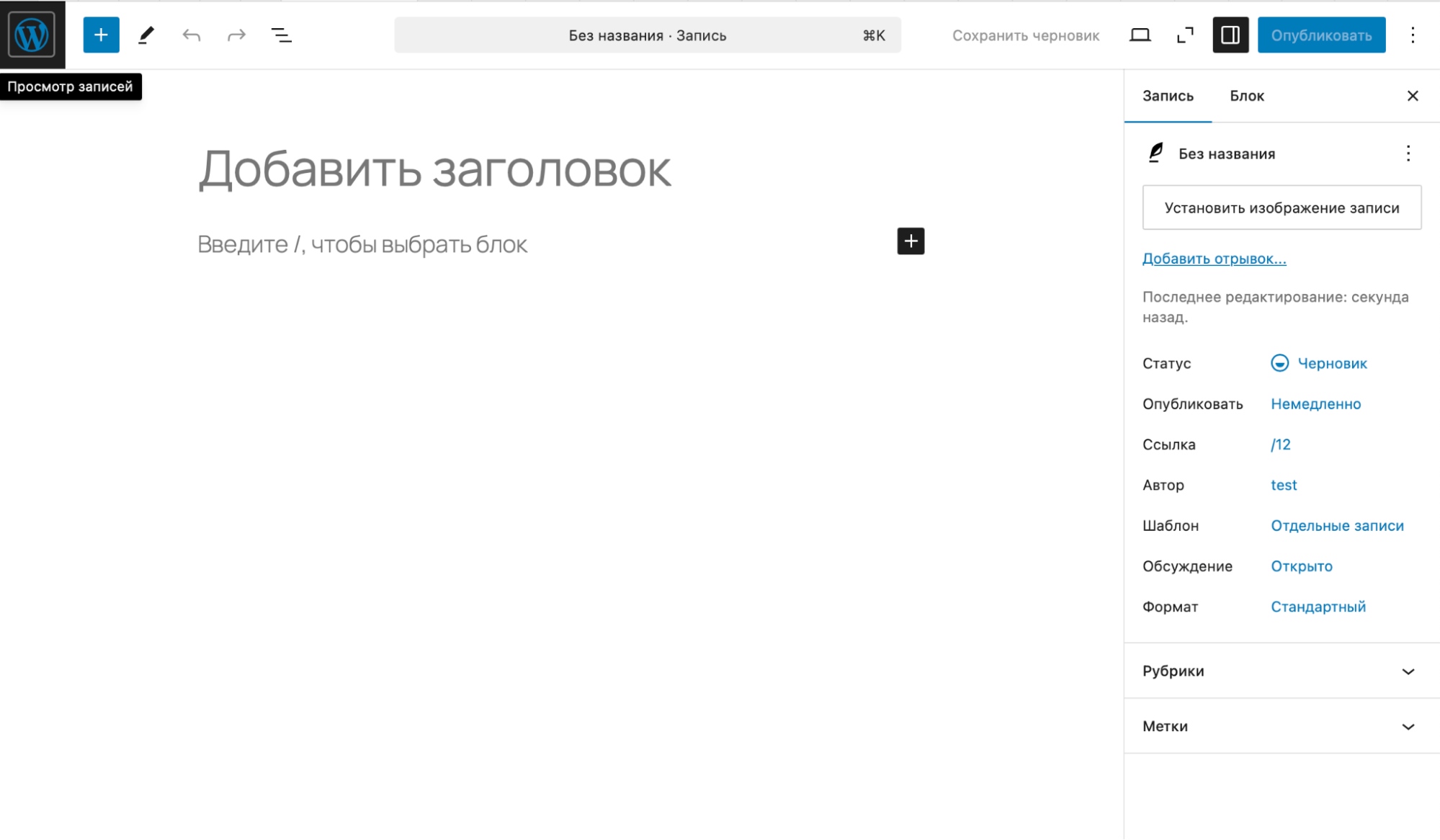Open the editor options three-dot menu
This screenshot has width=1440, height=840.
1412,35
